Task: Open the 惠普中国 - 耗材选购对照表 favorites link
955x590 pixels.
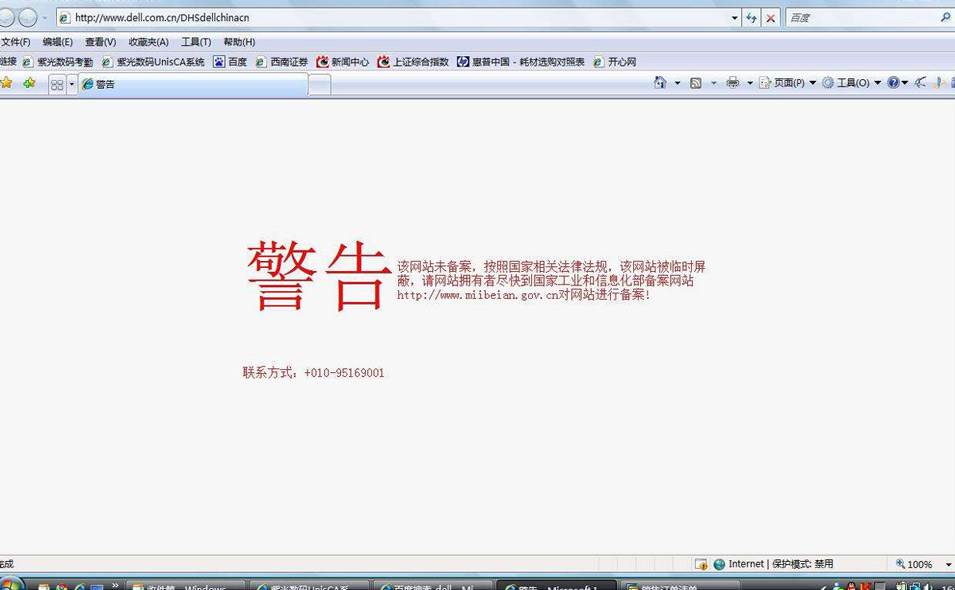Action: [521, 62]
